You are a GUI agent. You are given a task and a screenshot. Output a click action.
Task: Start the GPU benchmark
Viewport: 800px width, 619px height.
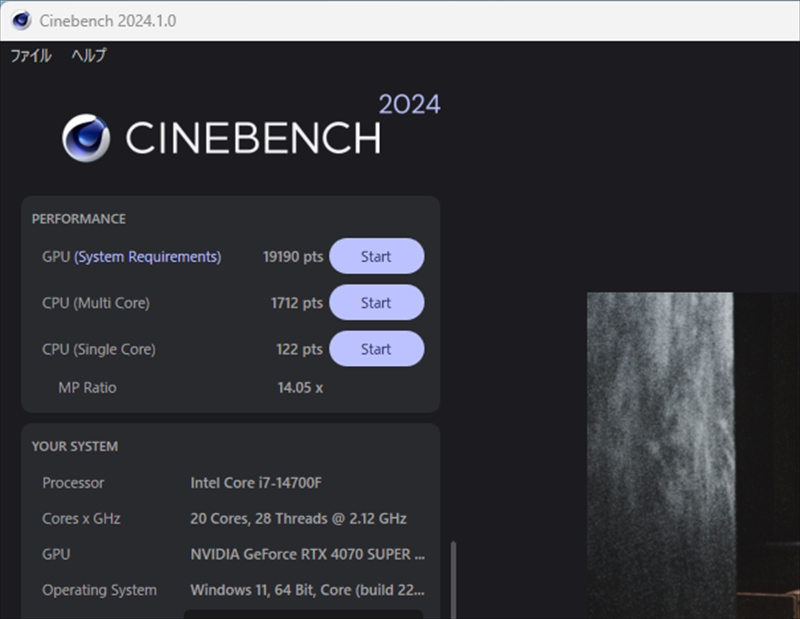(x=377, y=256)
